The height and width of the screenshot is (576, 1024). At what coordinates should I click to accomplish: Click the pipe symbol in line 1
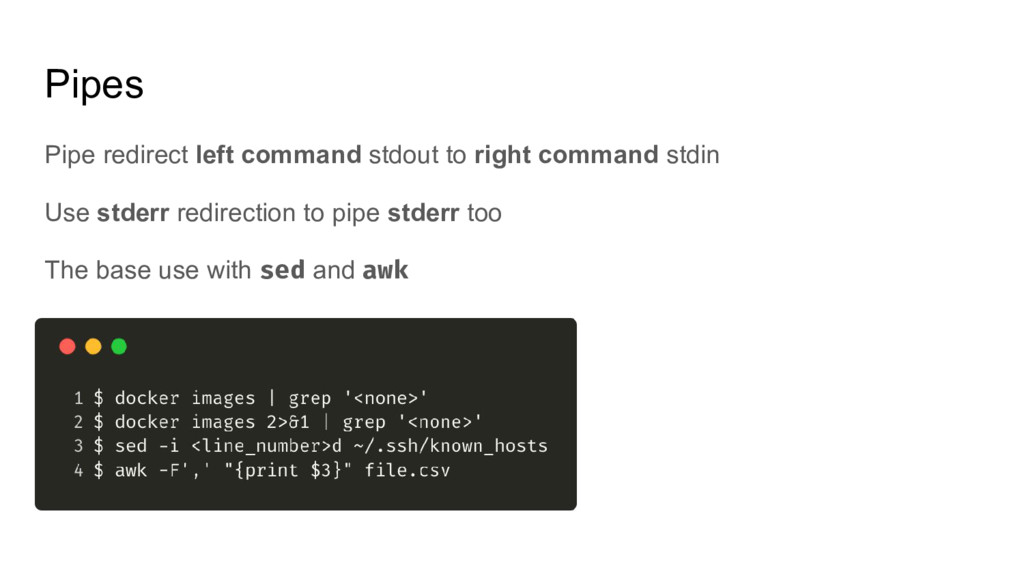(x=272, y=398)
